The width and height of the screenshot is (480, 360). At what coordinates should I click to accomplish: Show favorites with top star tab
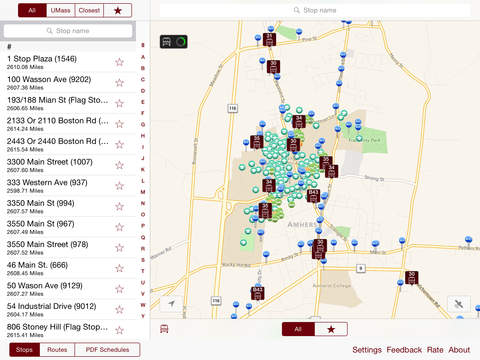click(x=118, y=10)
